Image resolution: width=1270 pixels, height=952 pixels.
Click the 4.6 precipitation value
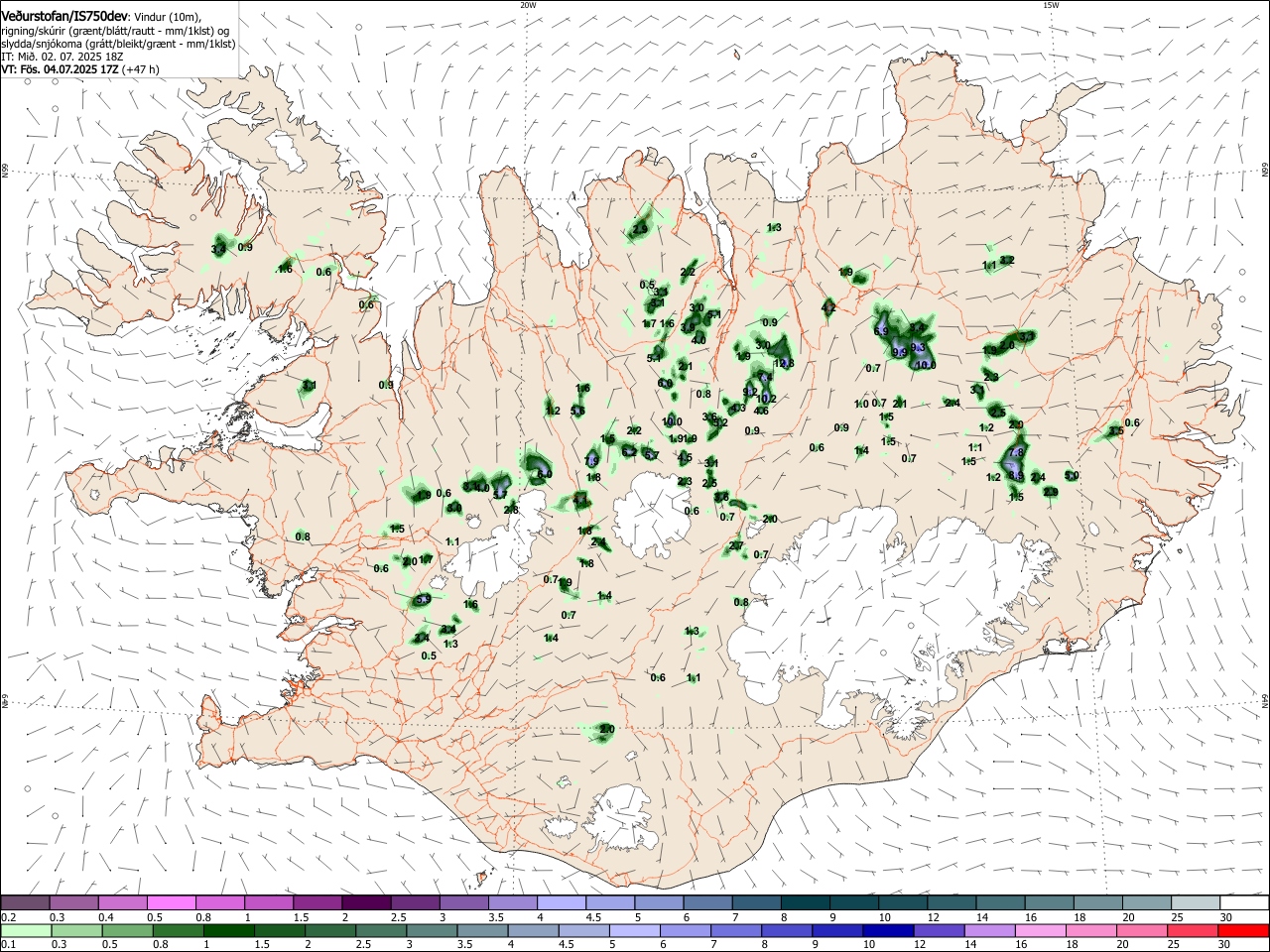(762, 411)
